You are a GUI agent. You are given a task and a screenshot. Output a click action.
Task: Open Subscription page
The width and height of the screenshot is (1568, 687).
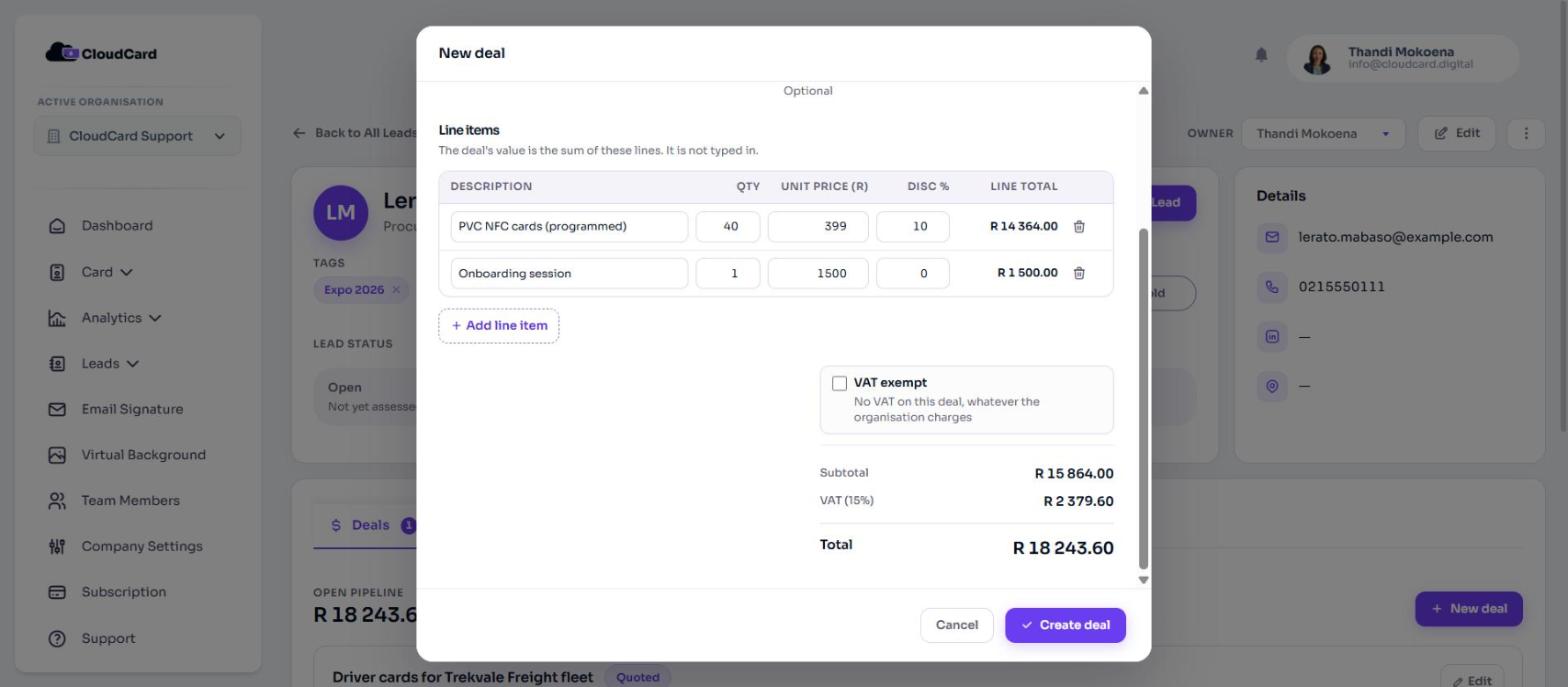124,592
